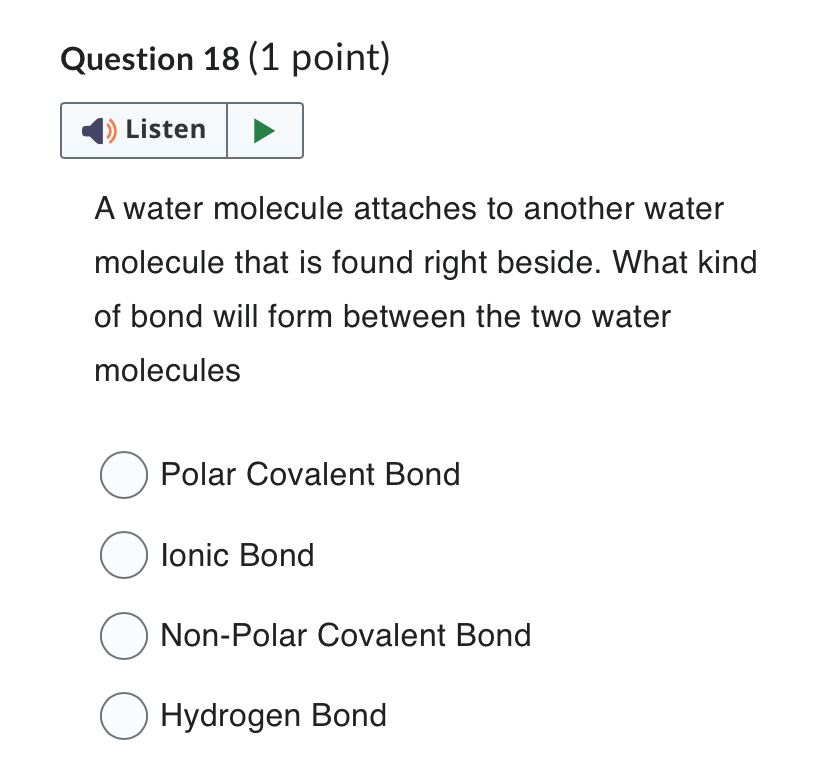
Task: Click the Polar Covalent Bond label text
Action: [310, 475]
